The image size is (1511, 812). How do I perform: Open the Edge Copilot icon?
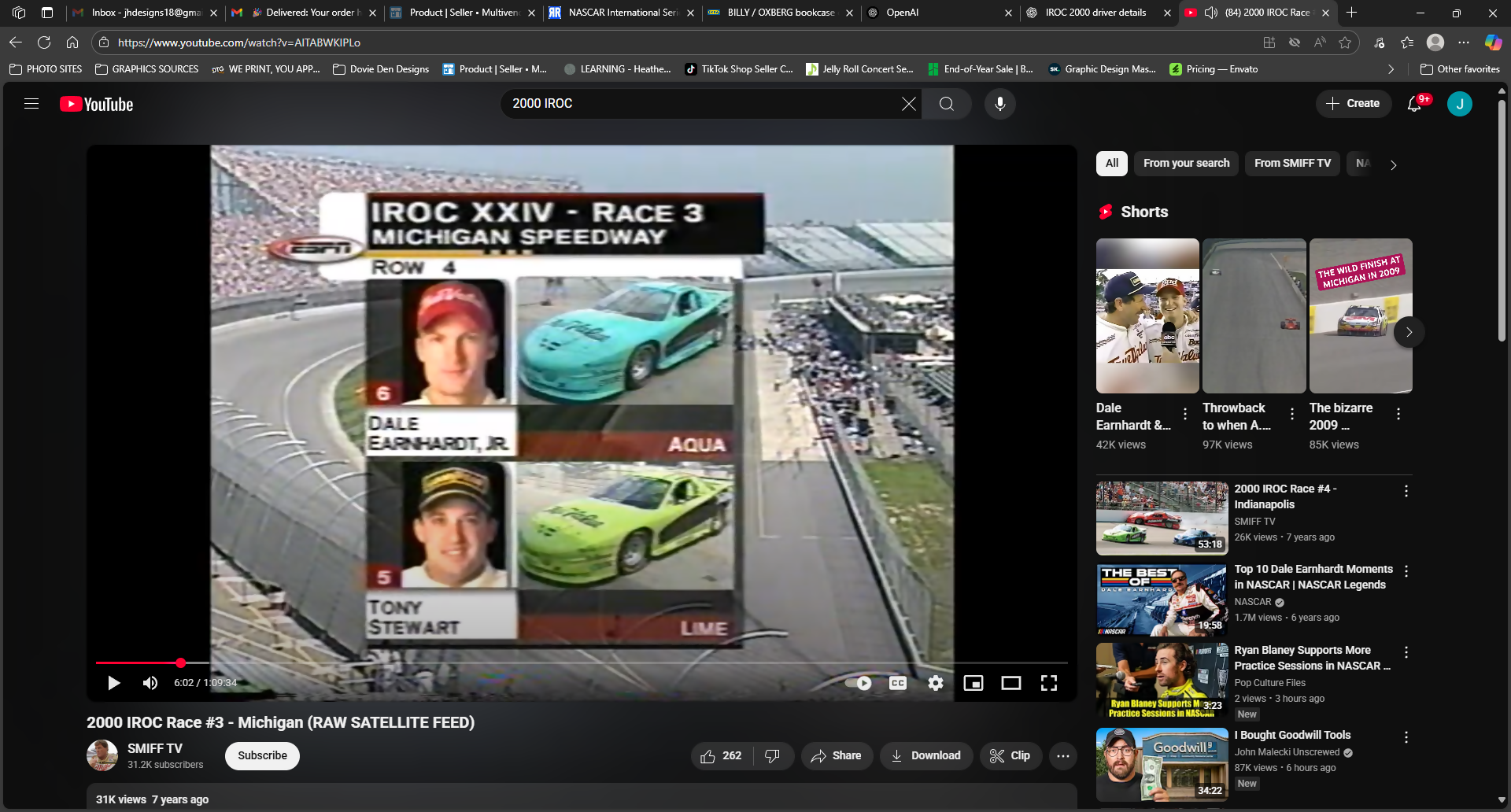click(1493, 42)
